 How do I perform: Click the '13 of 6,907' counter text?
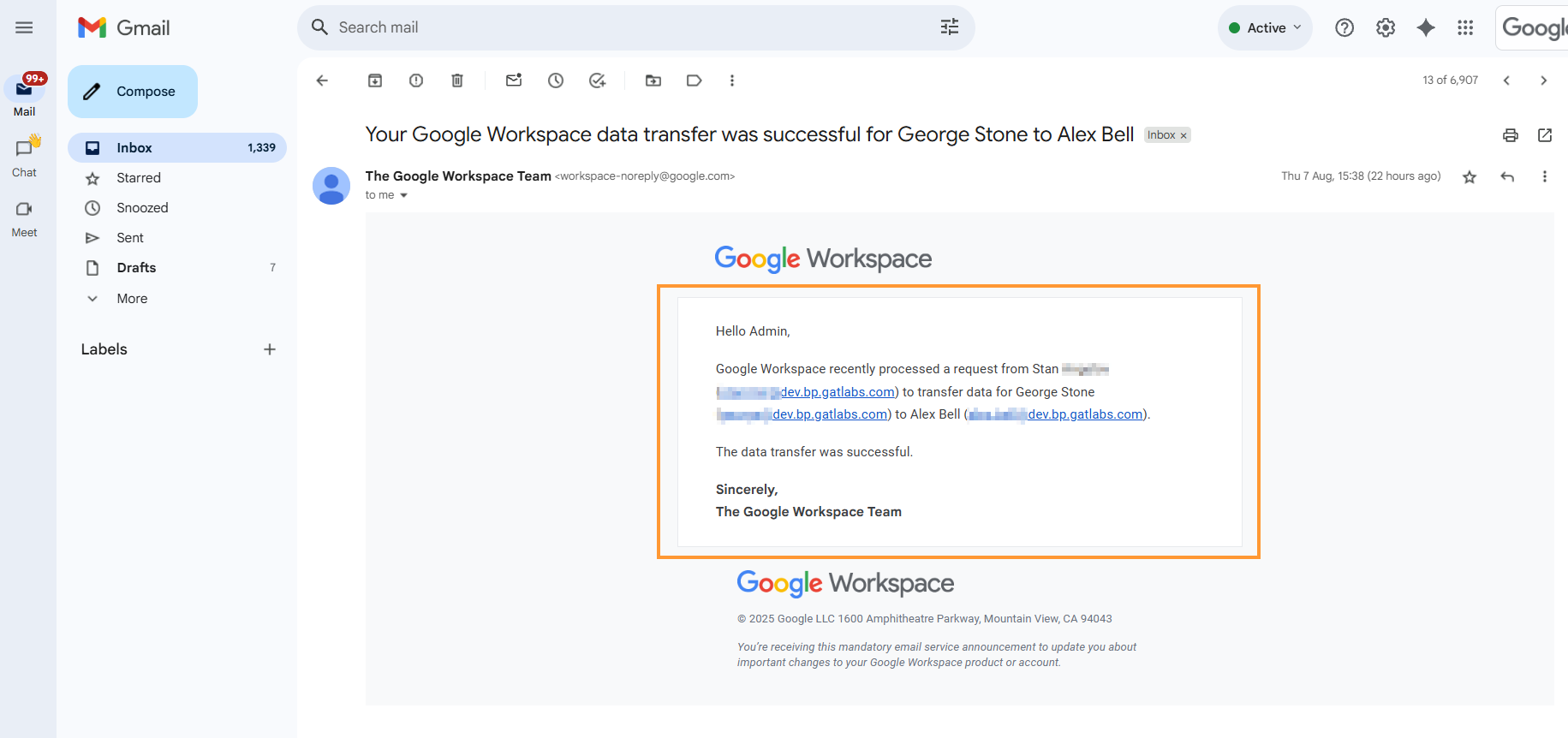pyautogui.click(x=1450, y=80)
